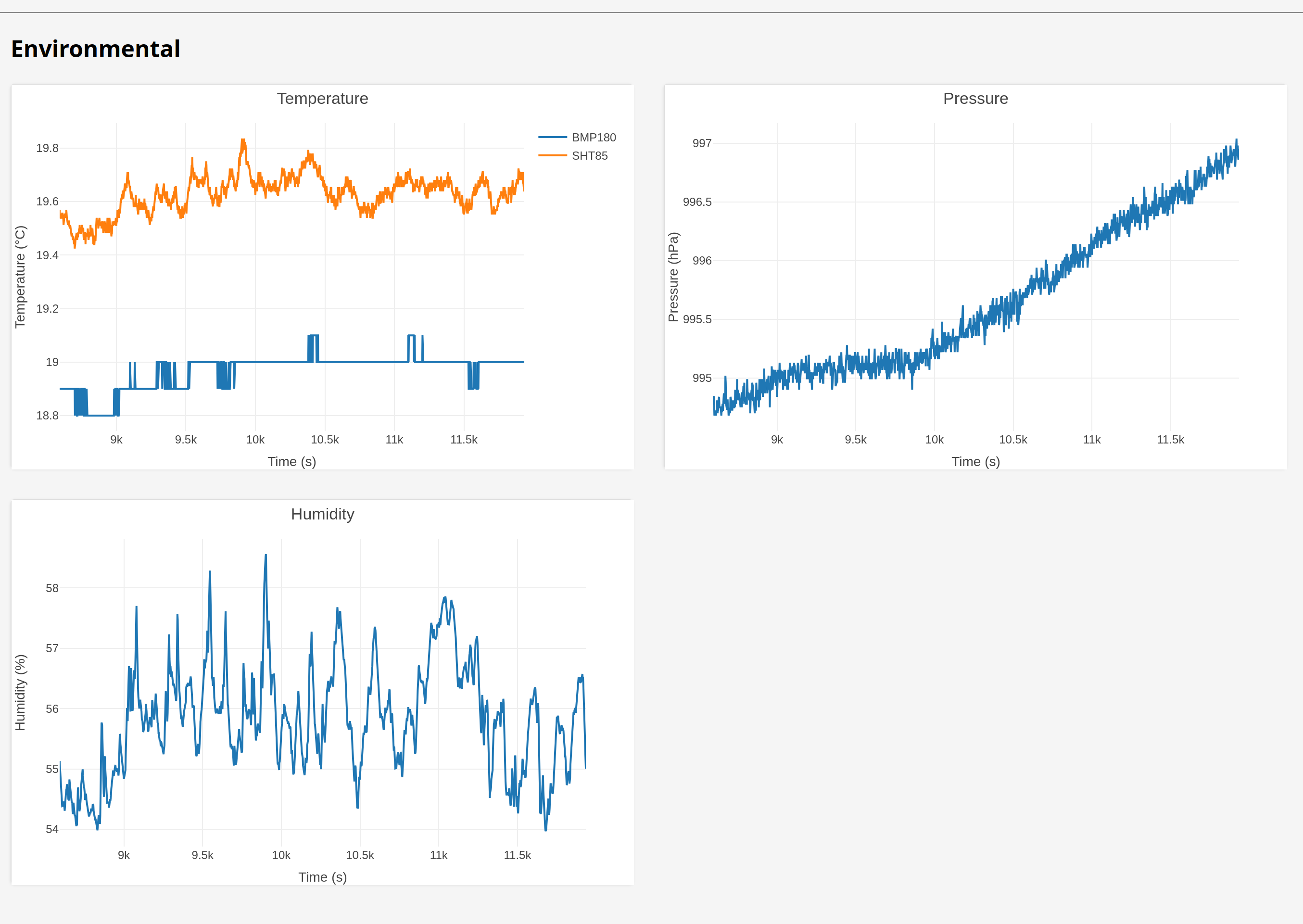This screenshot has height=924, width=1303.
Task: Click the 11k tick on Pressure time axis
Action: click(1091, 440)
